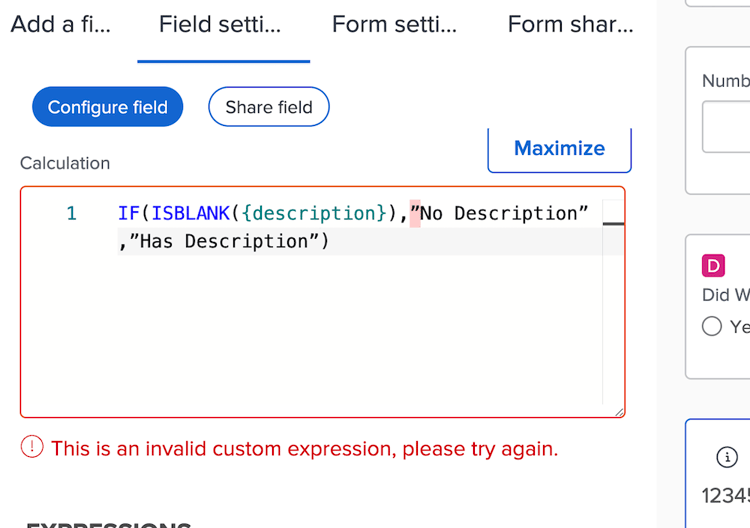Select the Field settings tab
This screenshot has width=750, height=528.
pyautogui.click(x=220, y=24)
